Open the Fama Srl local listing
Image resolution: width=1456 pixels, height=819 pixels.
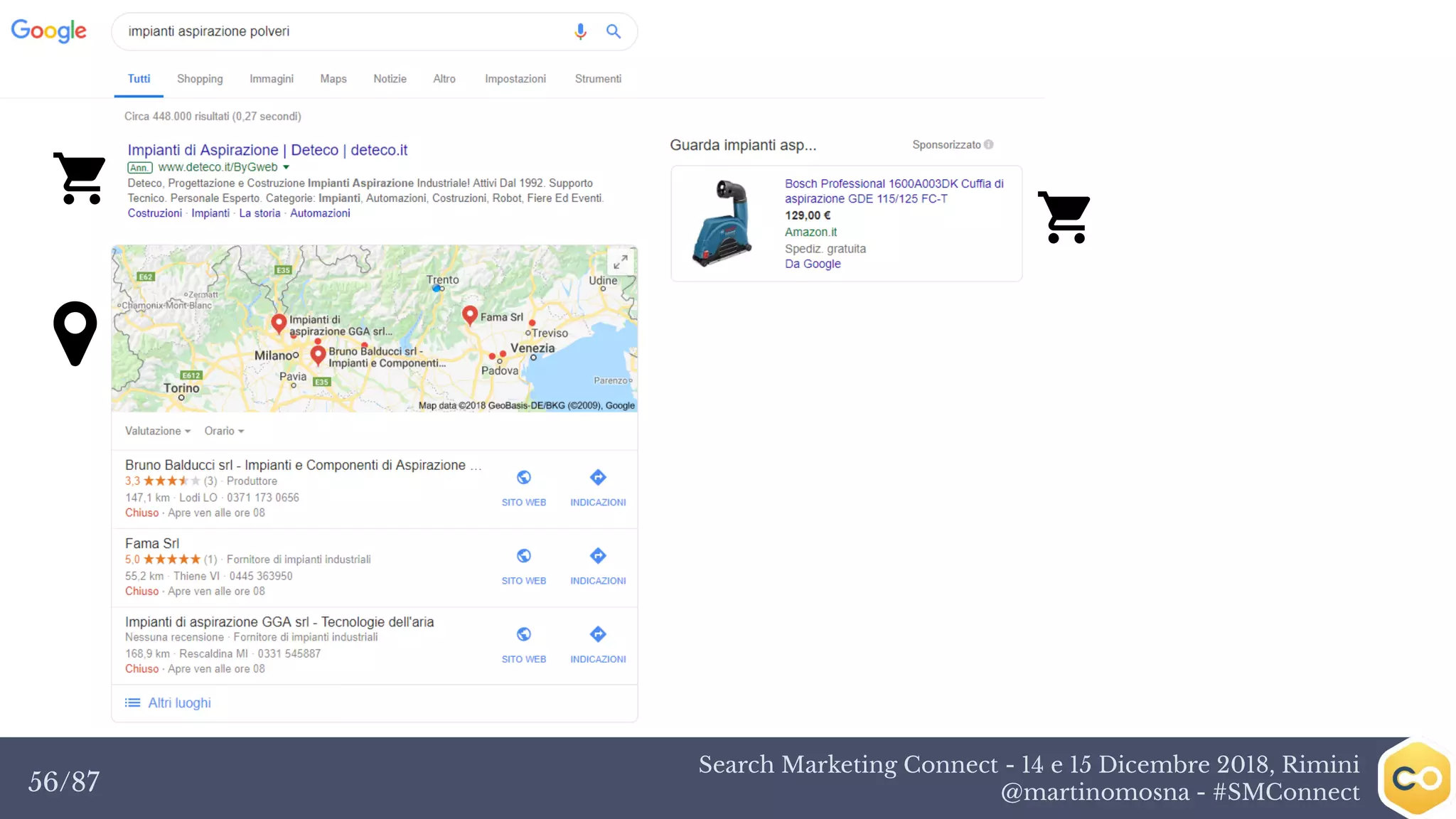[x=152, y=544]
